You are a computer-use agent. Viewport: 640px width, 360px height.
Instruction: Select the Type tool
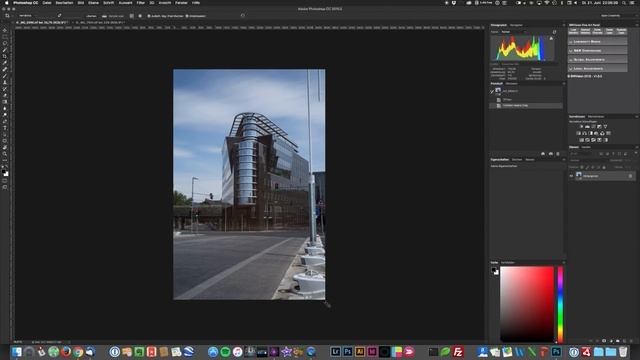tap(5, 128)
